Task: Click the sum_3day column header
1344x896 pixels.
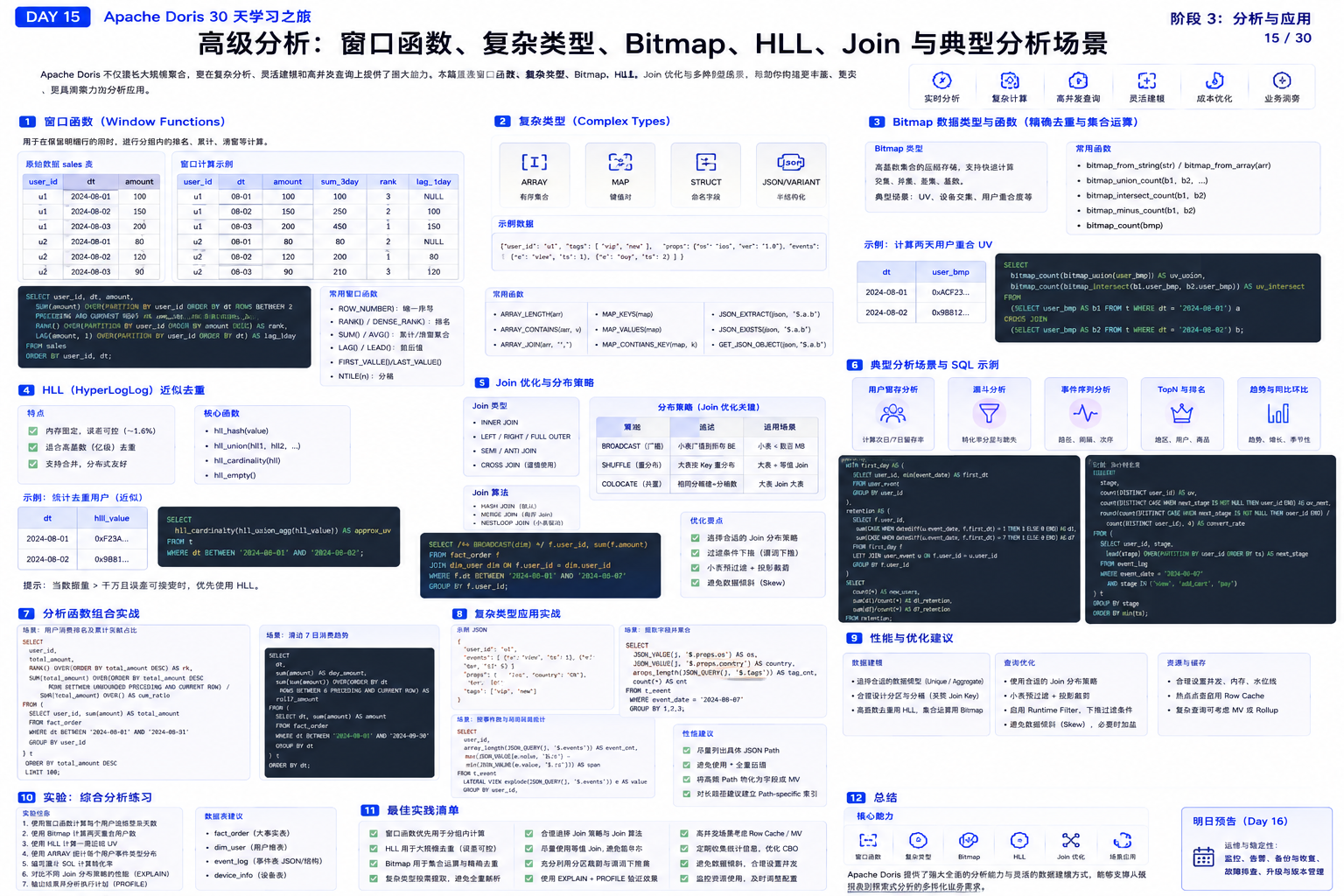Action: pos(339,182)
